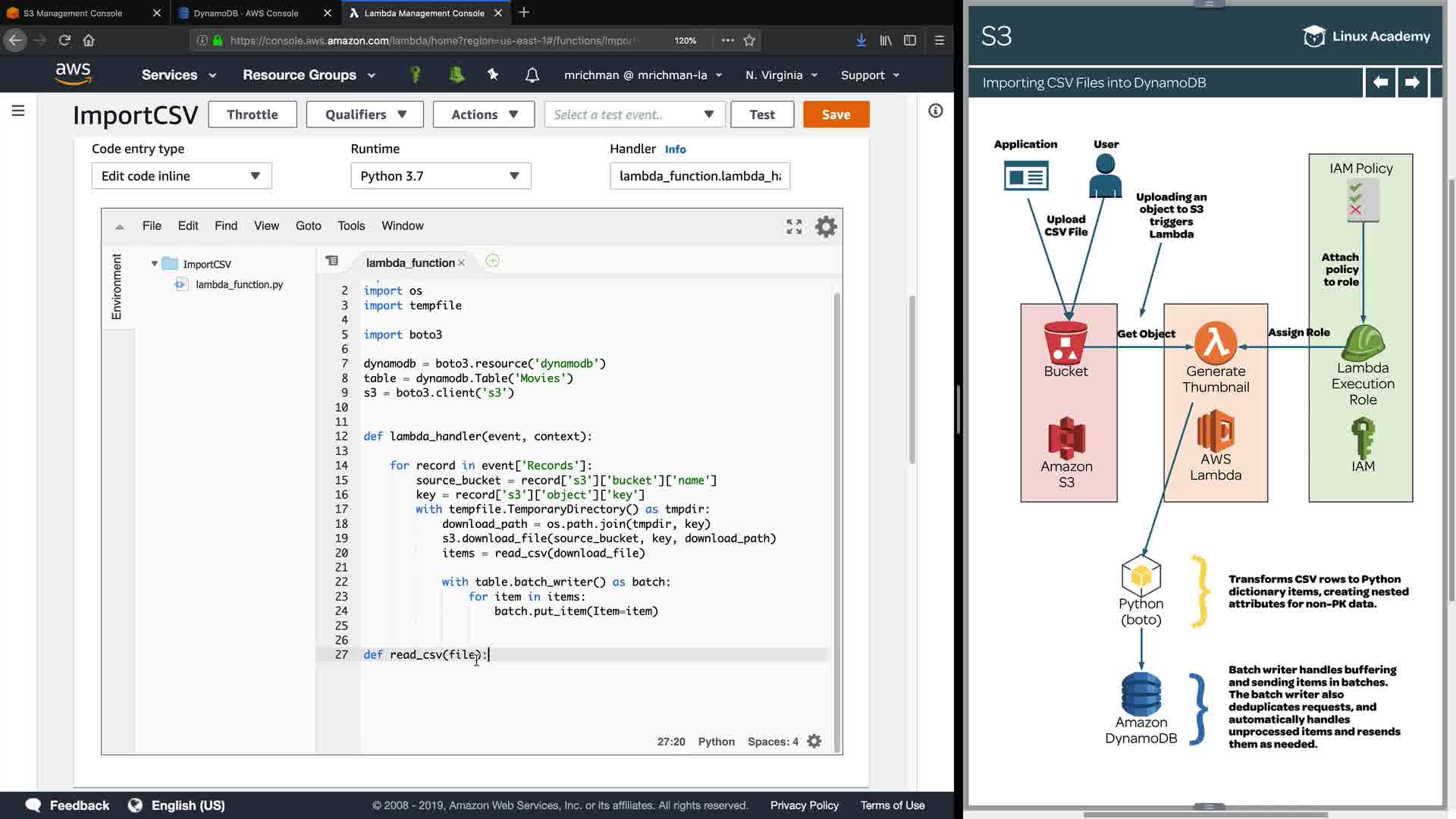Go back with previous slide arrow
The height and width of the screenshot is (819, 1456).
[1380, 83]
